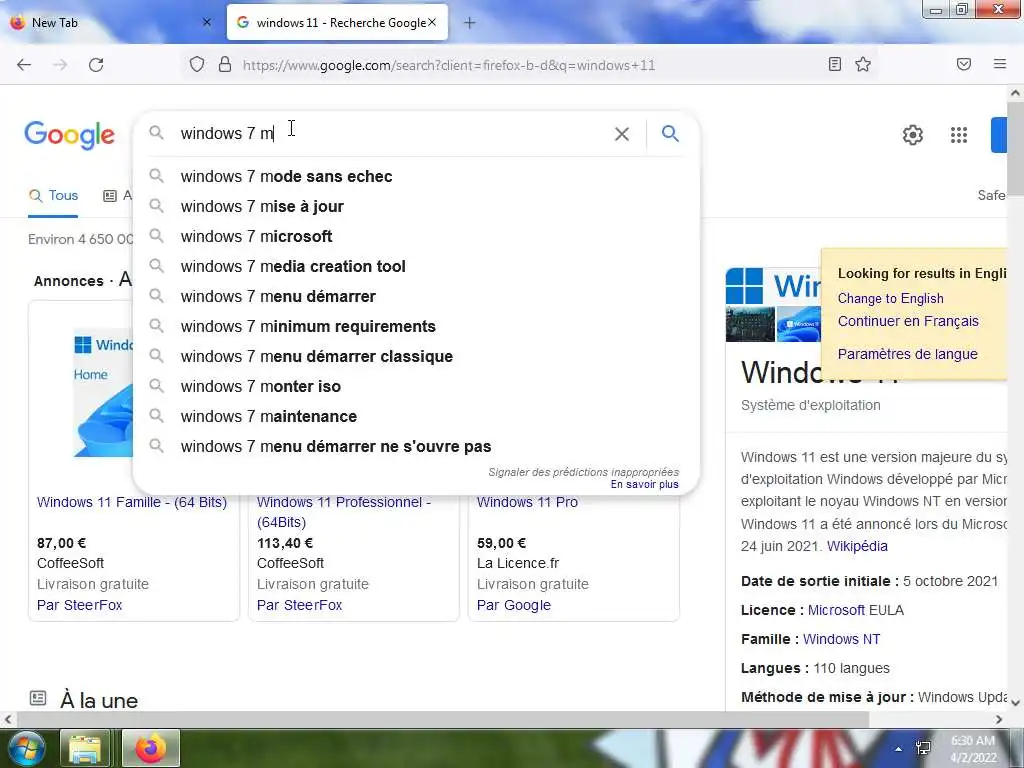The image size is (1024, 768).
Task: Open Google settings gear icon
Action: (x=912, y=135)
